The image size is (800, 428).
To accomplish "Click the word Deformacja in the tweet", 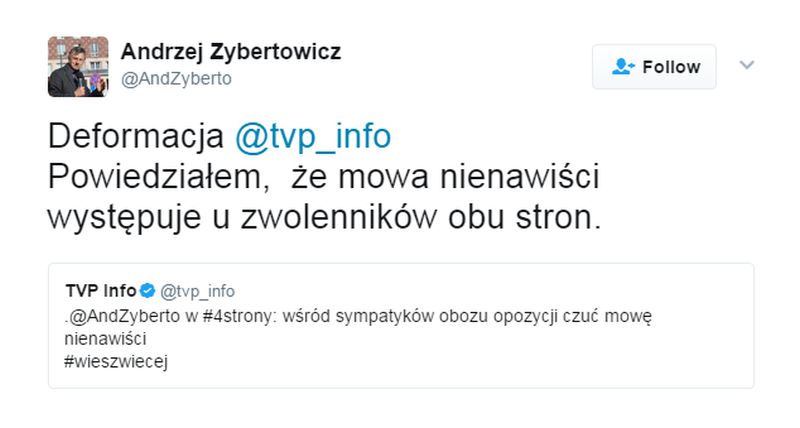I will tap(135, 136).
